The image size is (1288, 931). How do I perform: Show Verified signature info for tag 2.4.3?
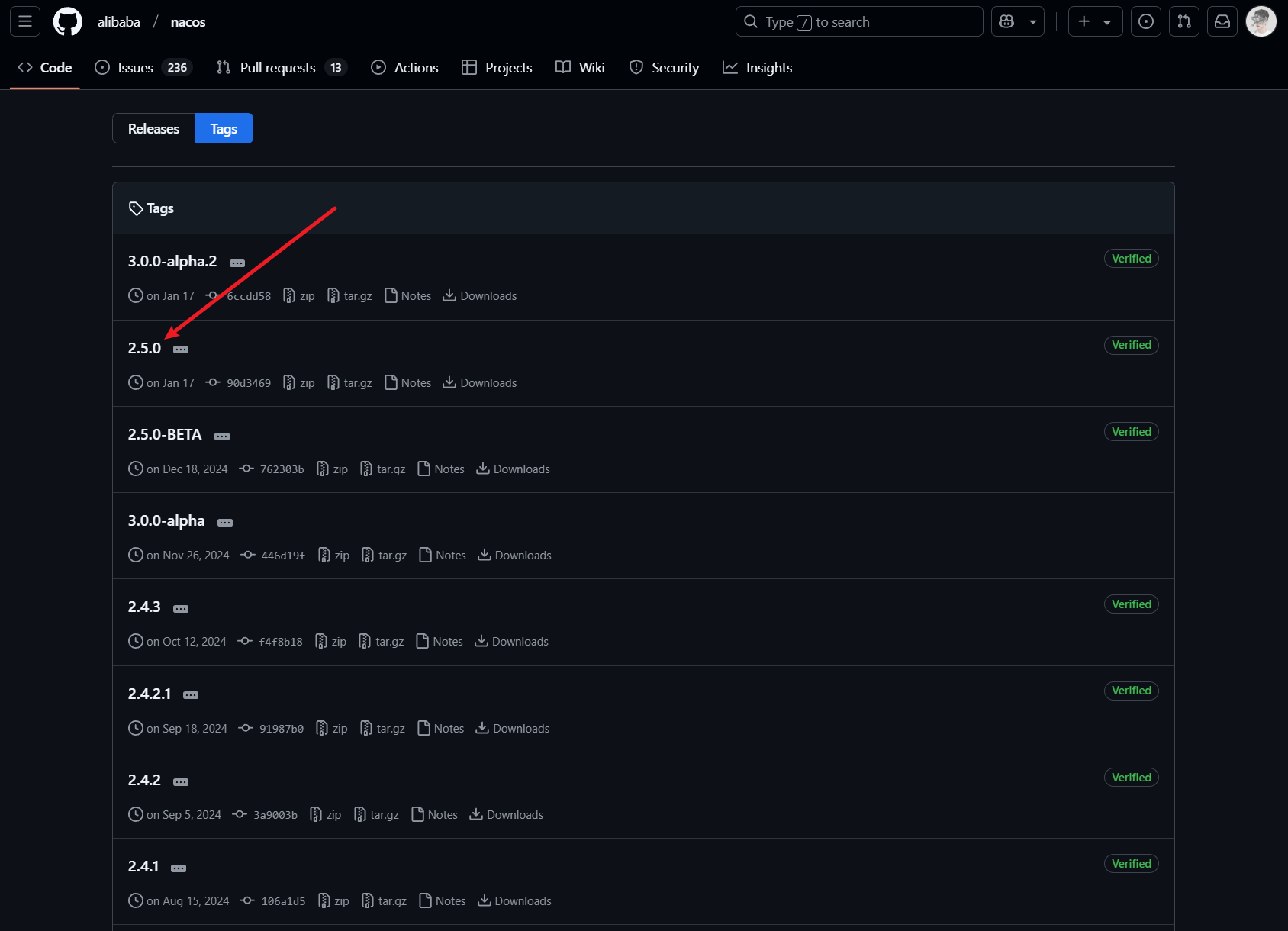(1132, 604)
